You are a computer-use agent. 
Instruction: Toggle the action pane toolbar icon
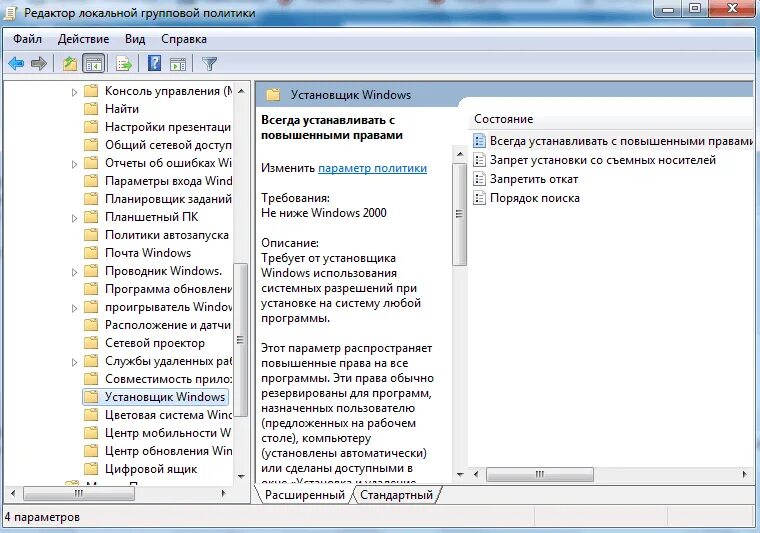(x=178, y=63)
